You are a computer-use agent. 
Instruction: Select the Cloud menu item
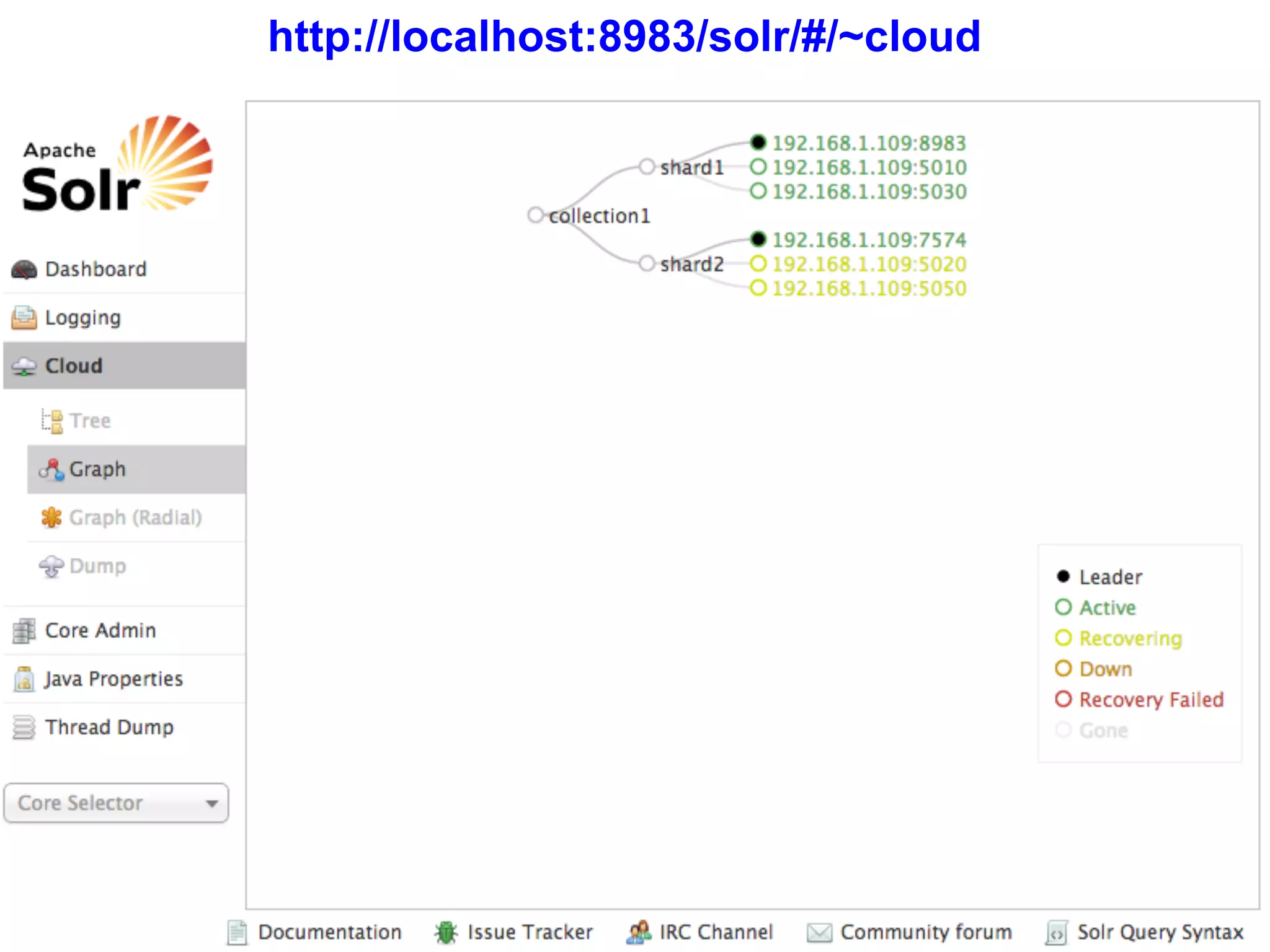coord(73,366)
